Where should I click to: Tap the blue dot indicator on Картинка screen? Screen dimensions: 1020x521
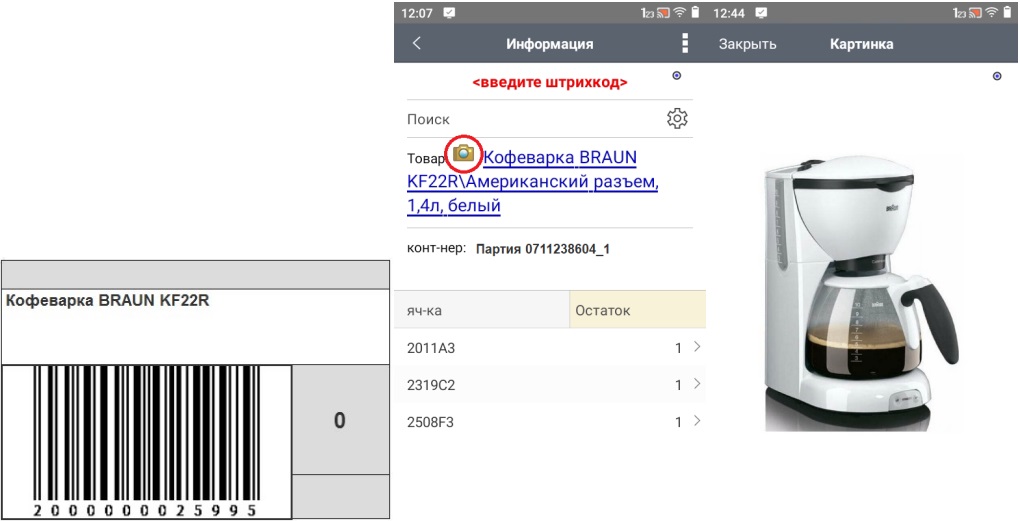(997, 76)
